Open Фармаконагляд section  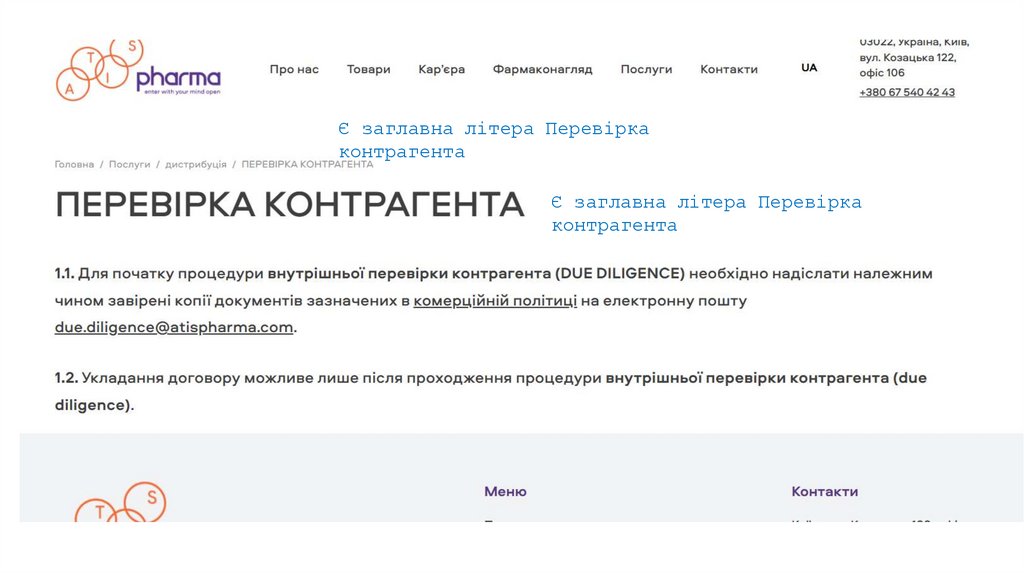coord(543,69)
